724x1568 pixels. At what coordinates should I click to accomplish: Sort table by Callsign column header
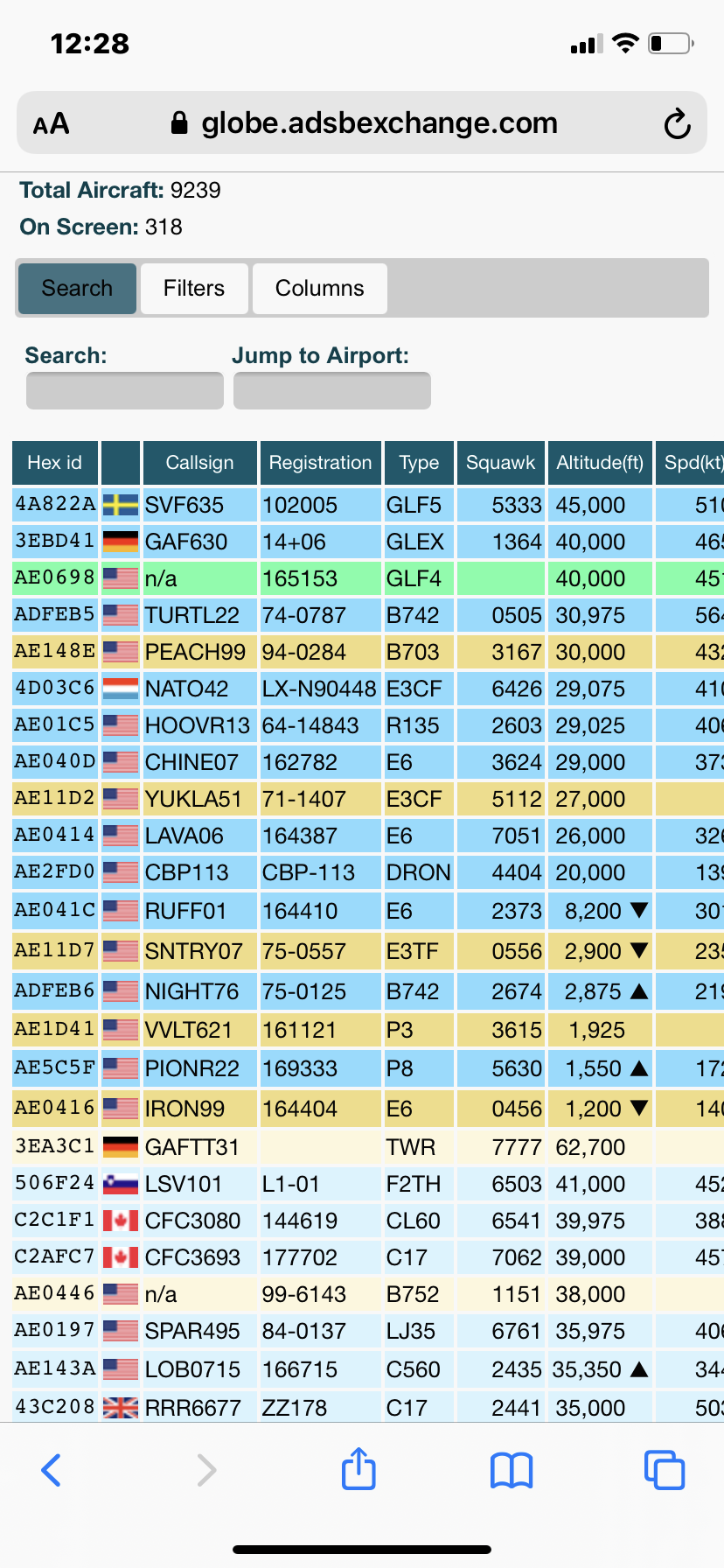[x=200, y=463]
